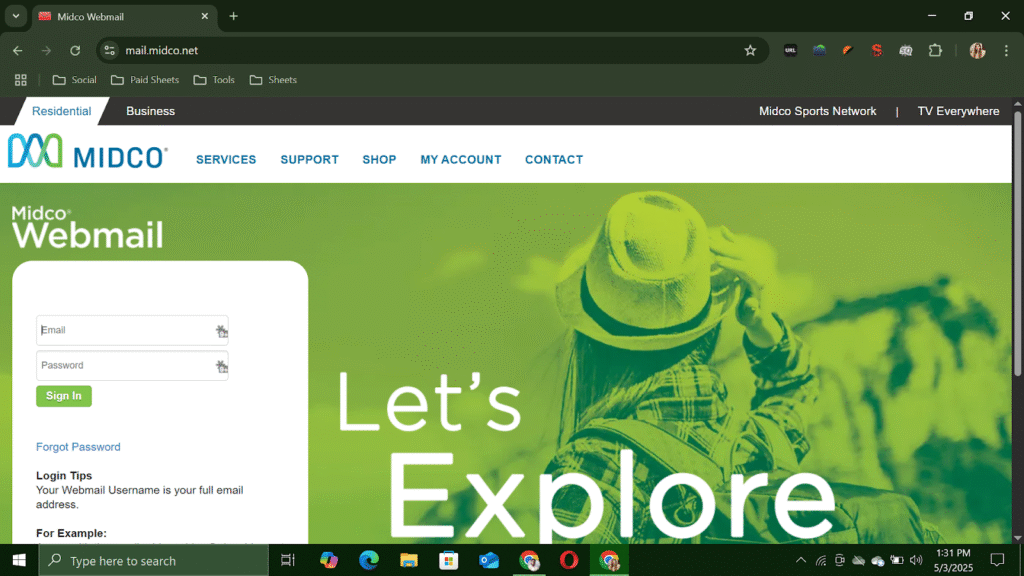Focus the Email input field
The width and height of the screenshot is (1024, 576).
click(132, 330)
